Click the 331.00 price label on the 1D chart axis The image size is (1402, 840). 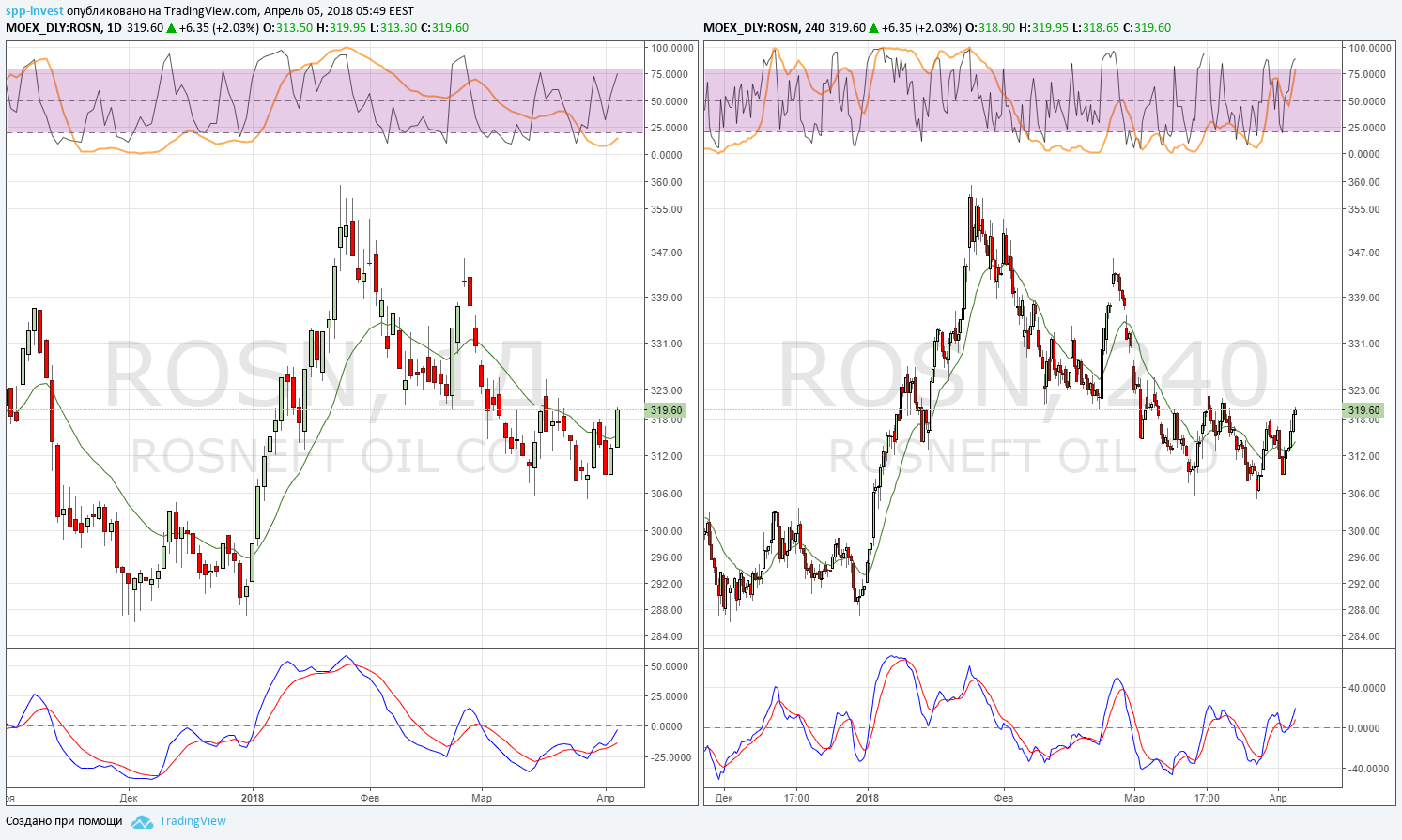coord(667,344)
